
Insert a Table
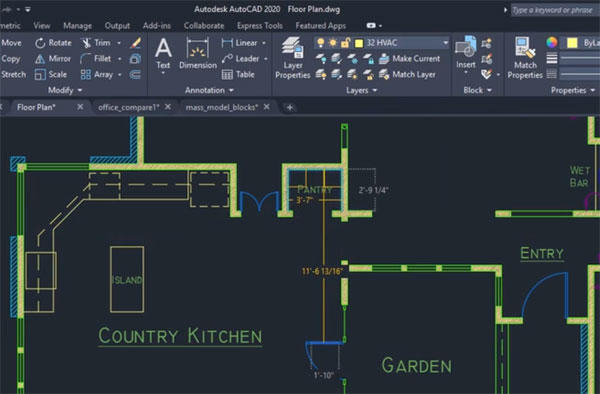238,74
